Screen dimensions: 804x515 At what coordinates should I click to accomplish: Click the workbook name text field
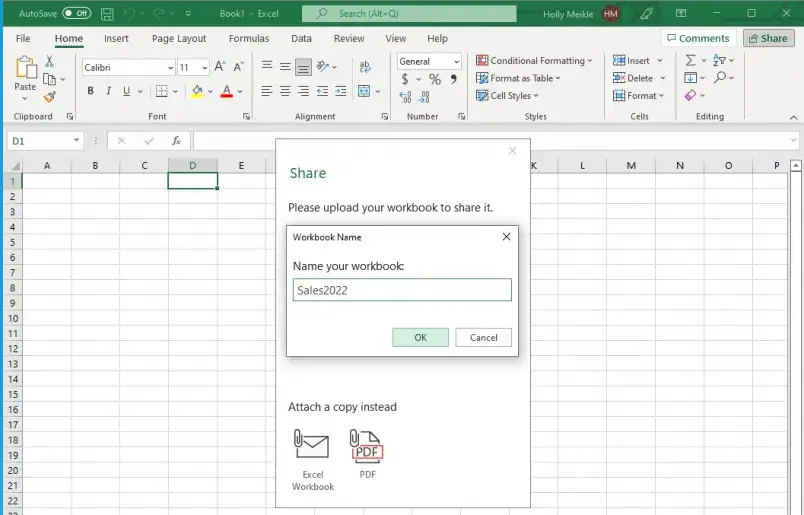(x=402, y=290)
